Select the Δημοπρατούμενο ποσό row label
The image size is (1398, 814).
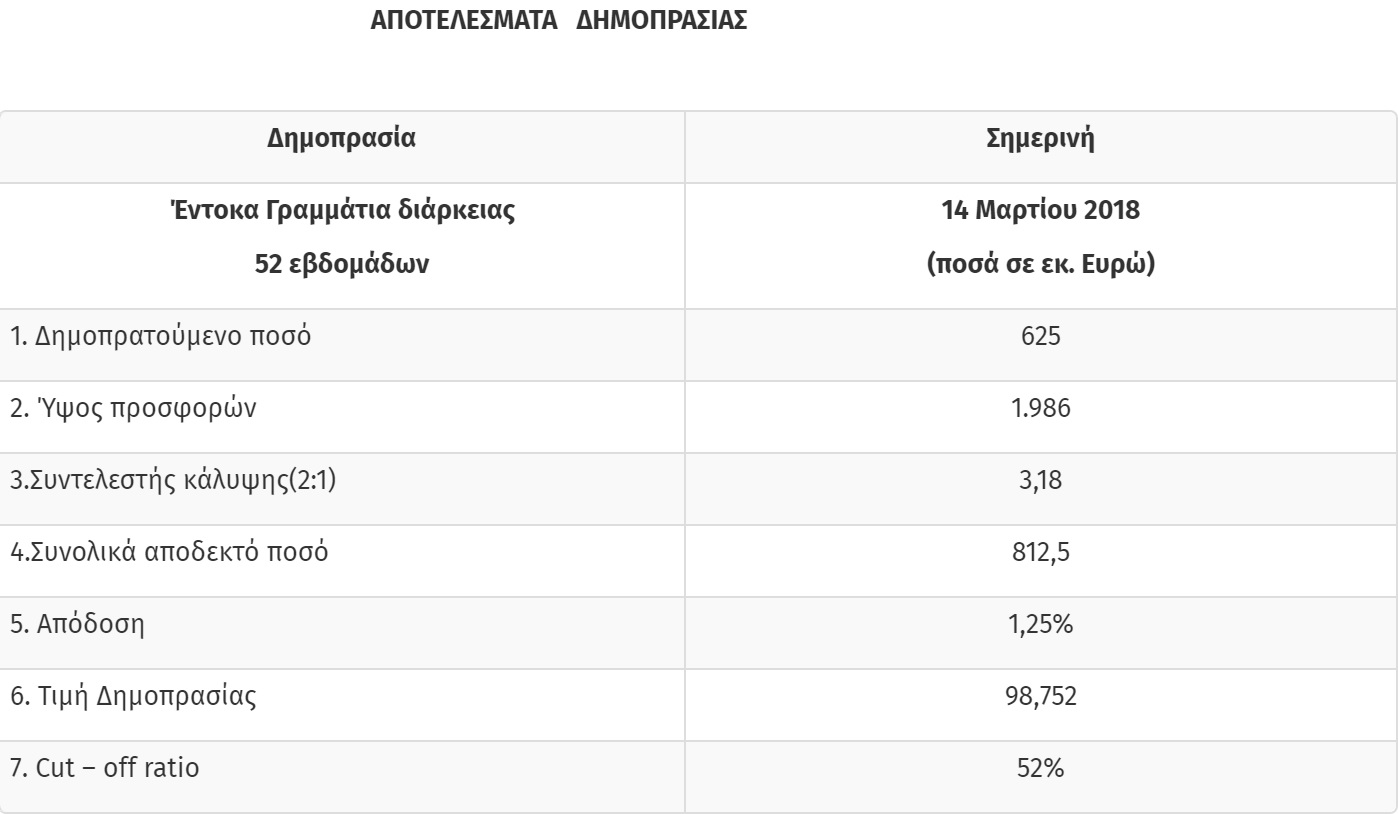point(161,336)
